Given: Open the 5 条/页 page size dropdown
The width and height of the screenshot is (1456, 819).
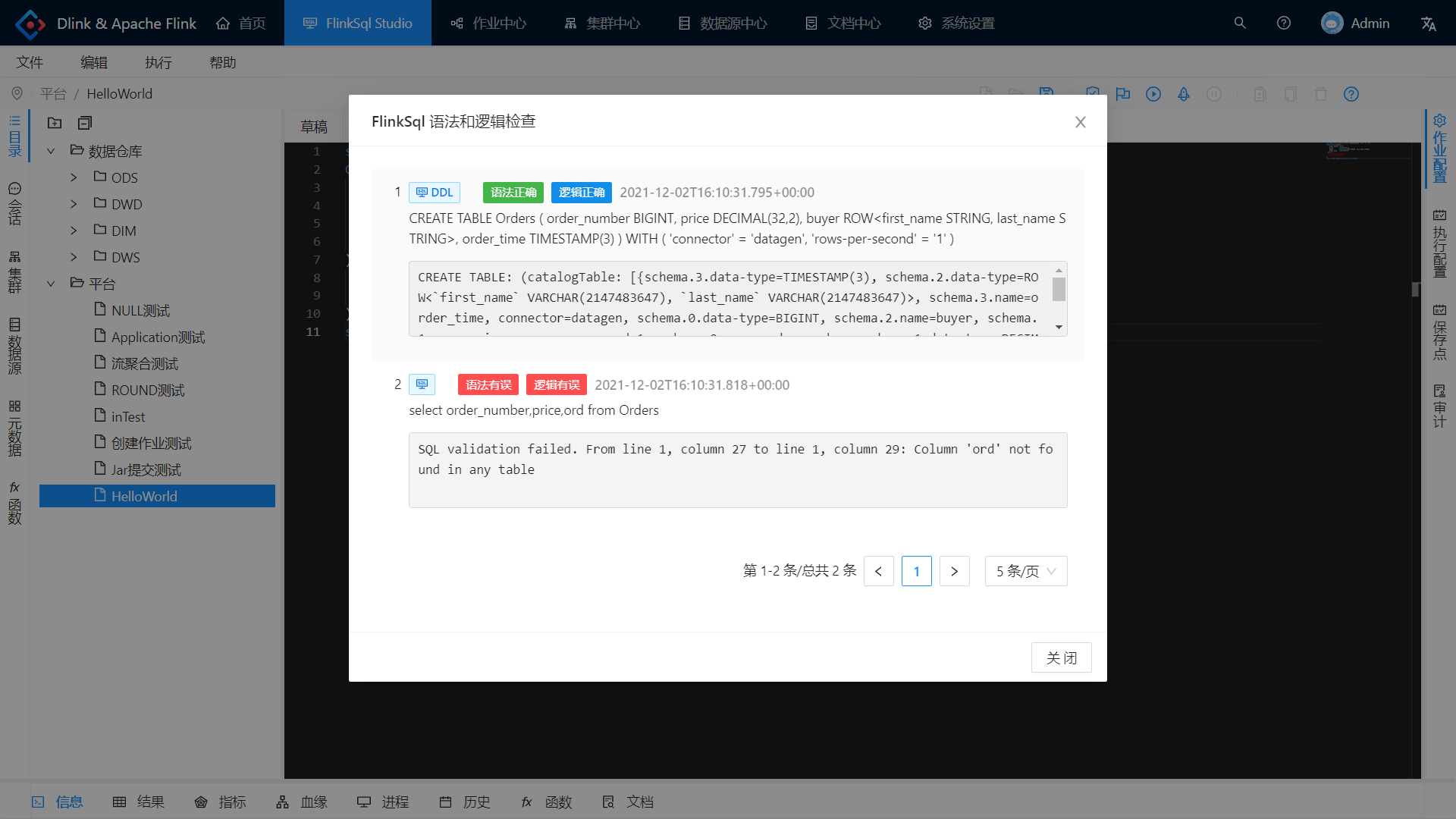Looking at the screenshot, I should (1025, 571).
